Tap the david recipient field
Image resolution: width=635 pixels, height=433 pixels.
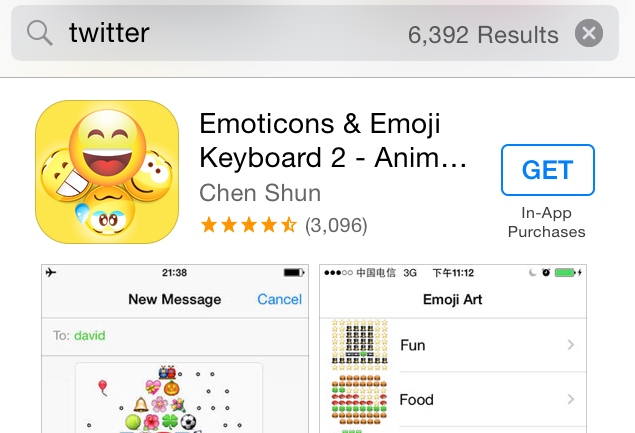tap(175, 336)
